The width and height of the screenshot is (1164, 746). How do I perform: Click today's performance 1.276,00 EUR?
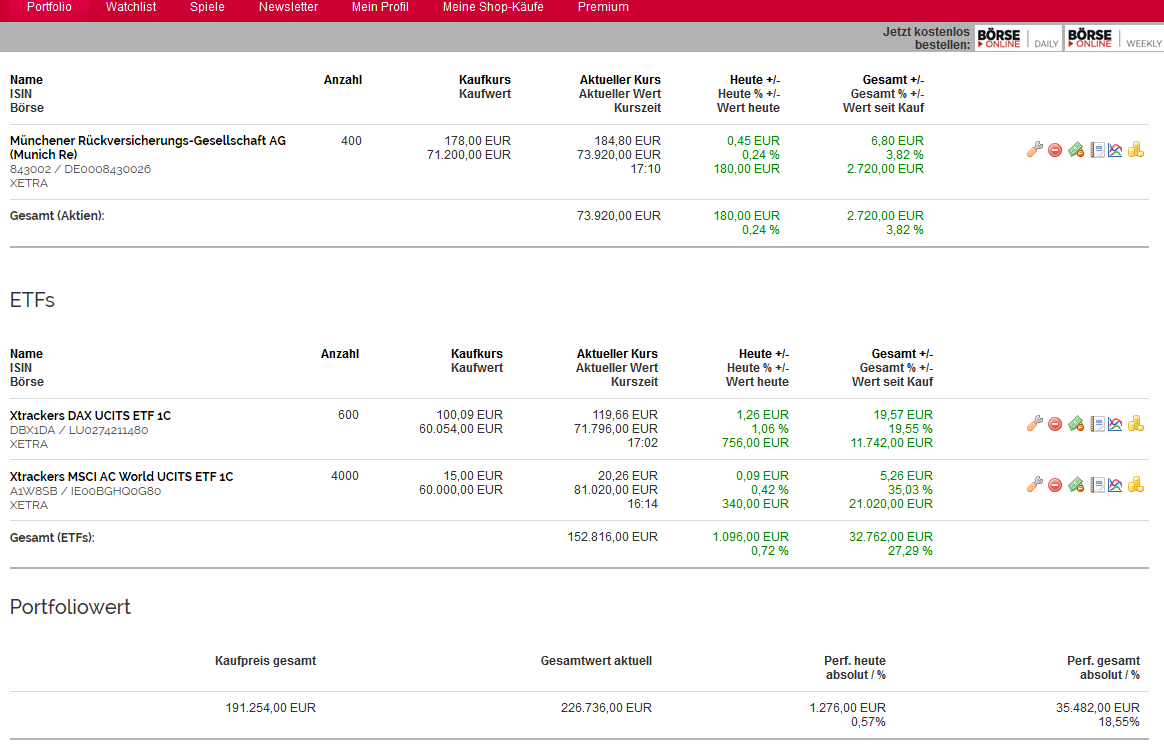click(x=847, y=708)
